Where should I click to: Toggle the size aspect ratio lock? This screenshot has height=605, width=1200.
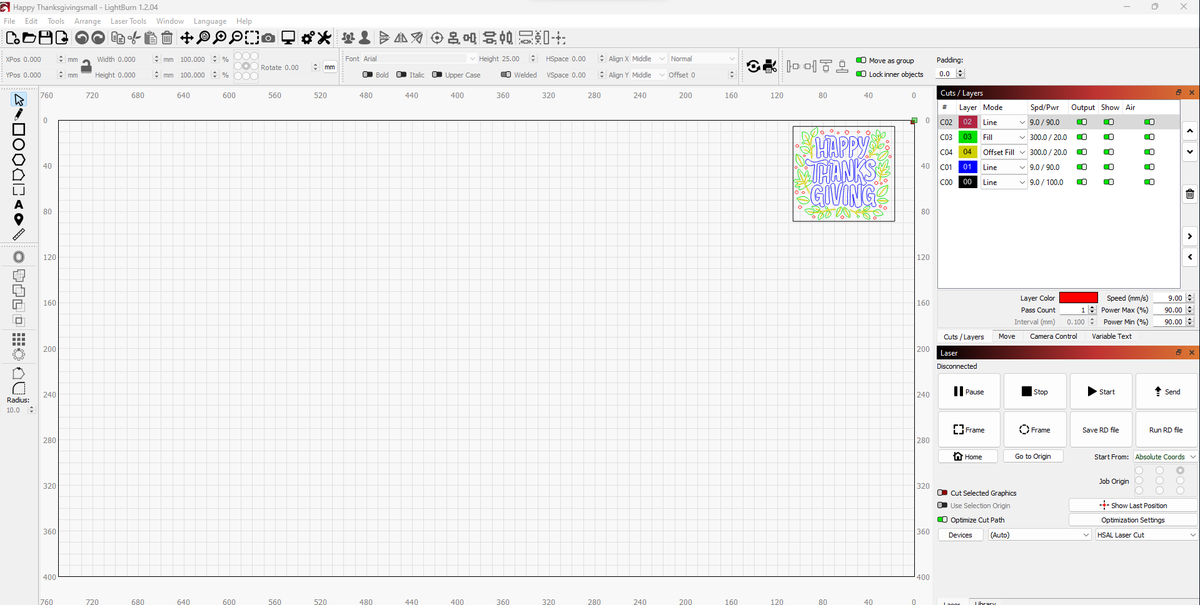click(x=86, y=67)
